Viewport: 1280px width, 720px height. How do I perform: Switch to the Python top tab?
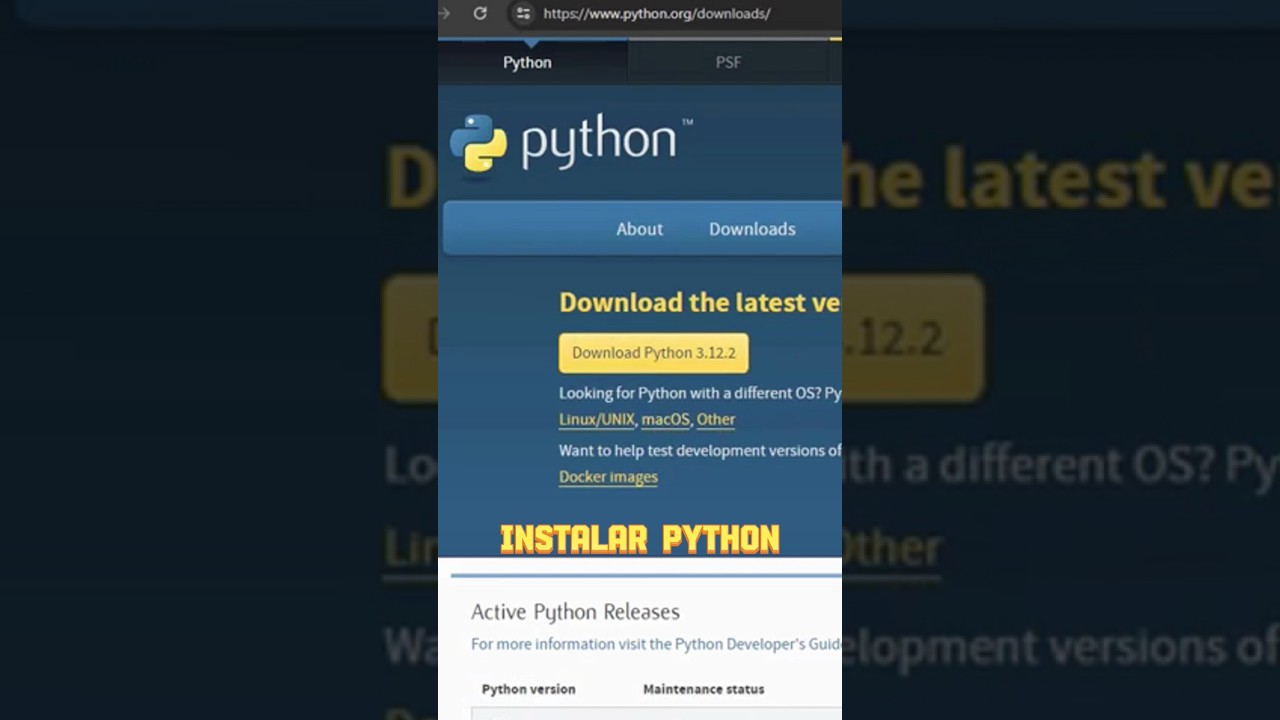pyautogui.click(x=527, y=62)
